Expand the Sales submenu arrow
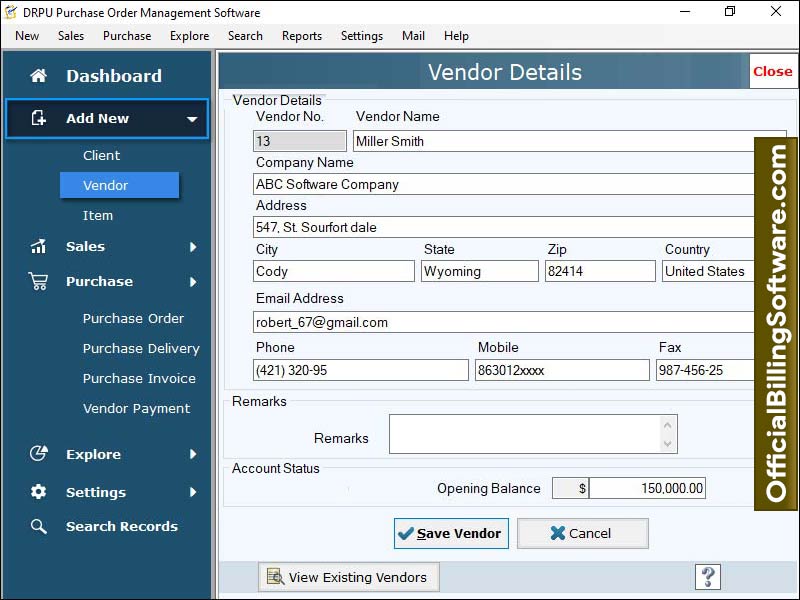Screen dimensions: 800x600 click(x=193, y=247)
